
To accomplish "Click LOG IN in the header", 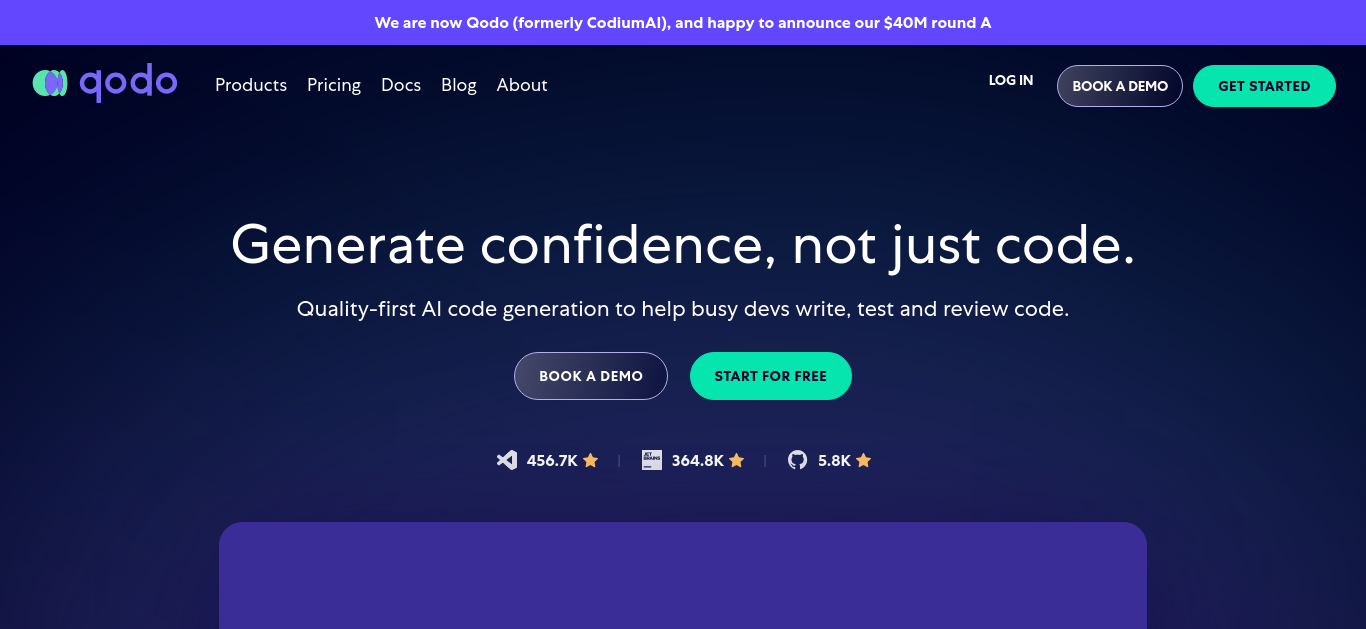I will pos(1011,80).
